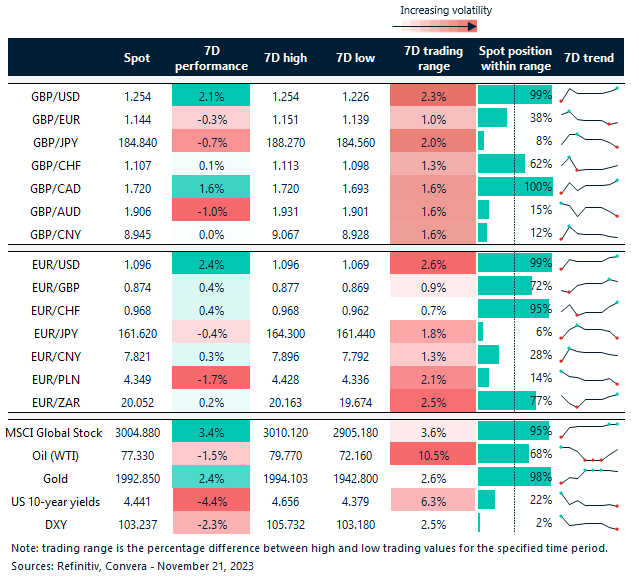Click the EUR/CHF 95% position bar
639x579 pixels.
514,310
